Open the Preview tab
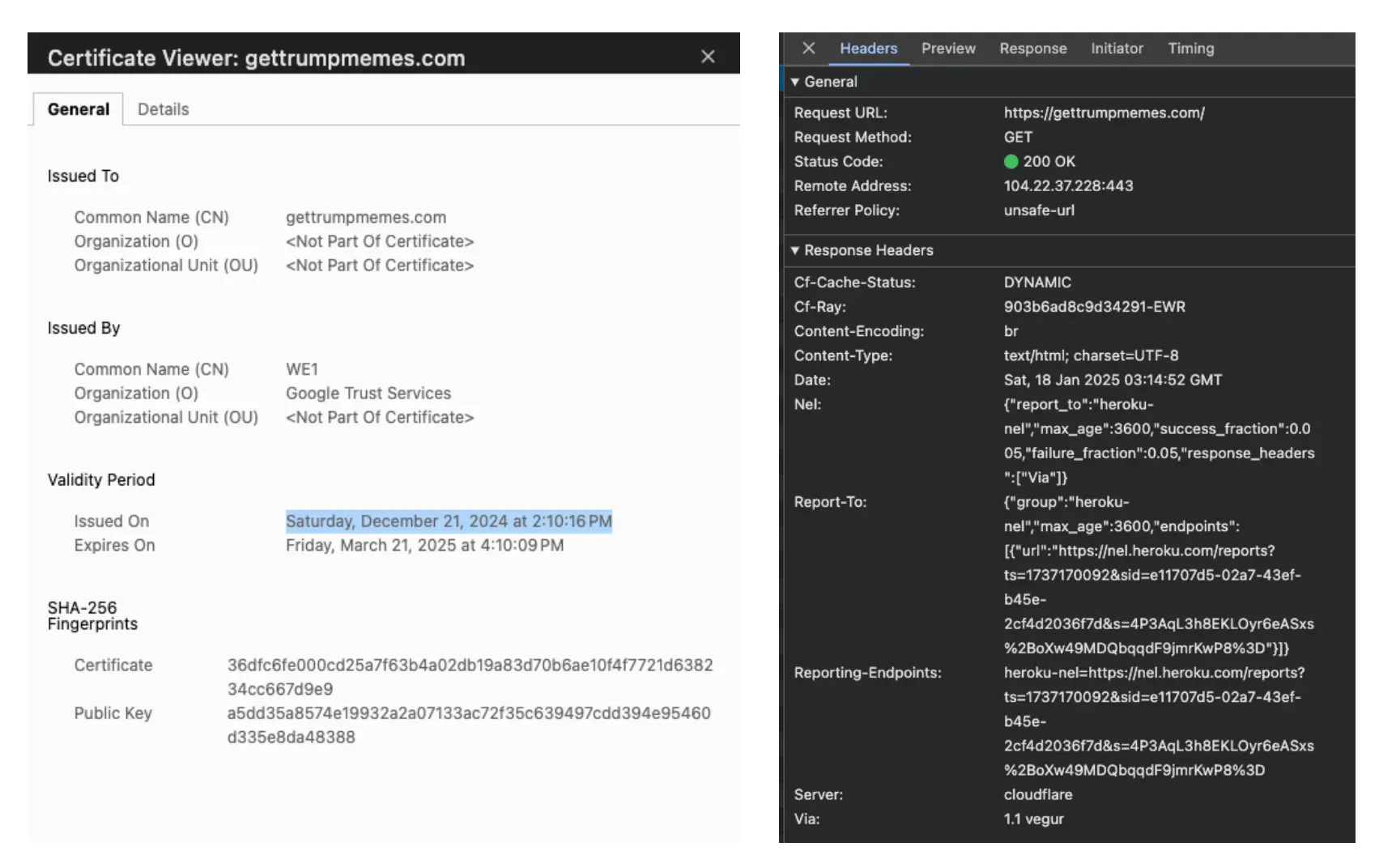Viewport: 1396px width, 868px height. coord(948,49)
